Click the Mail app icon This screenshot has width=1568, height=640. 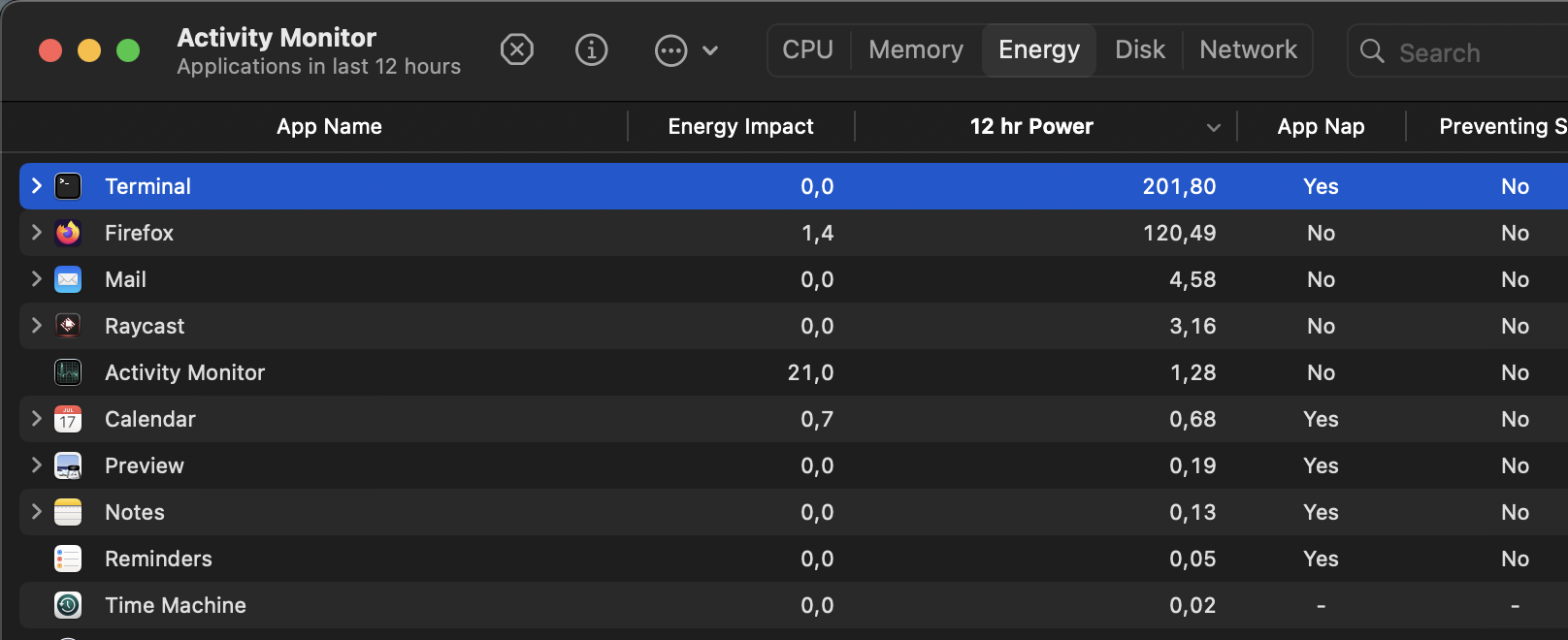(68, 279)
